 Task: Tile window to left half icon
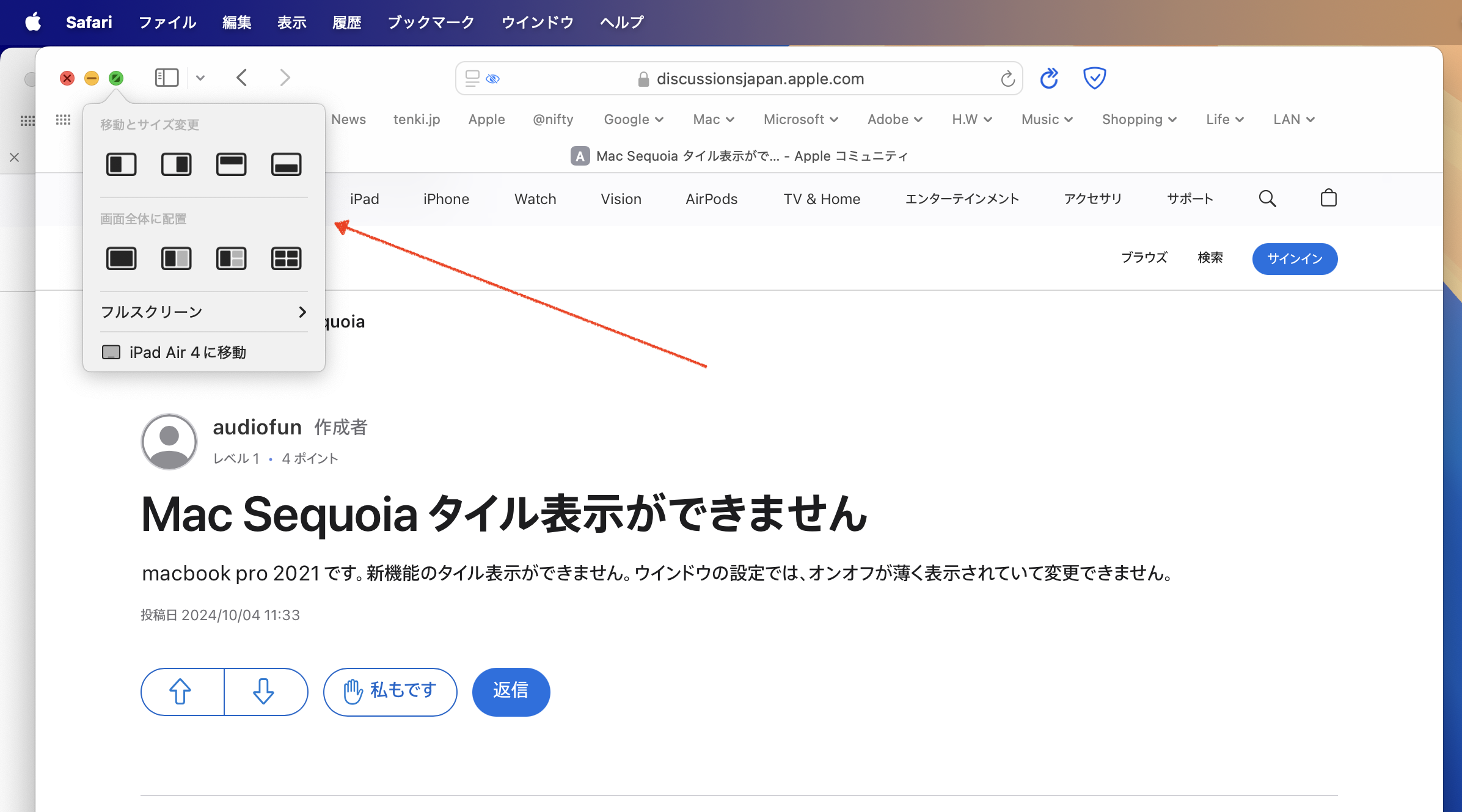tap(121, 164)
